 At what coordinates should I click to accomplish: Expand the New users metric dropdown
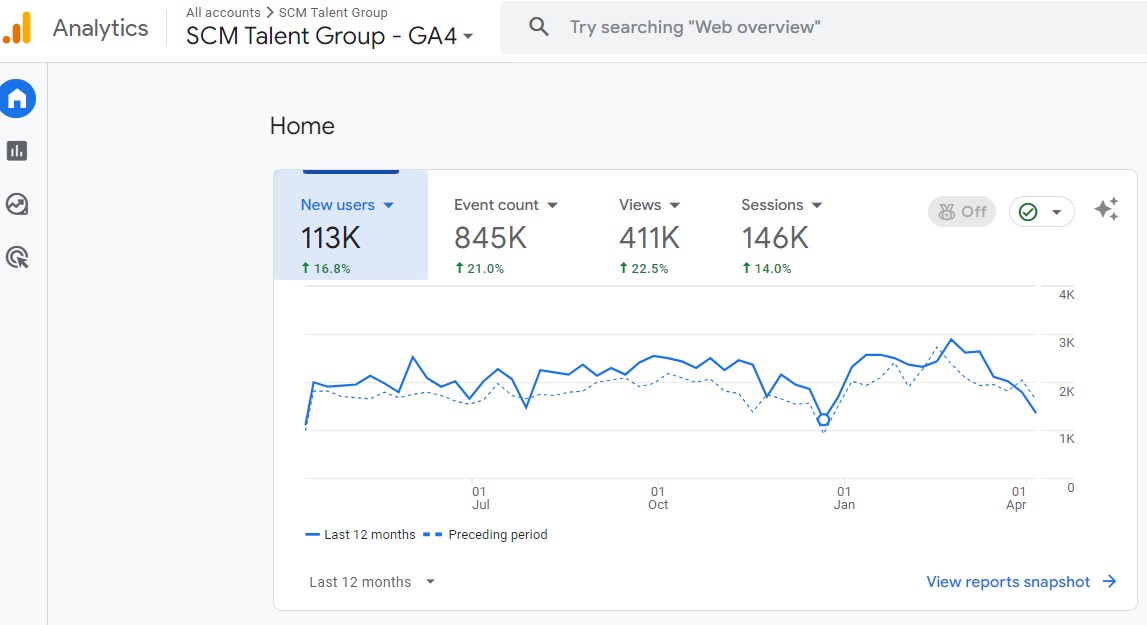click(x=388, y=206)
